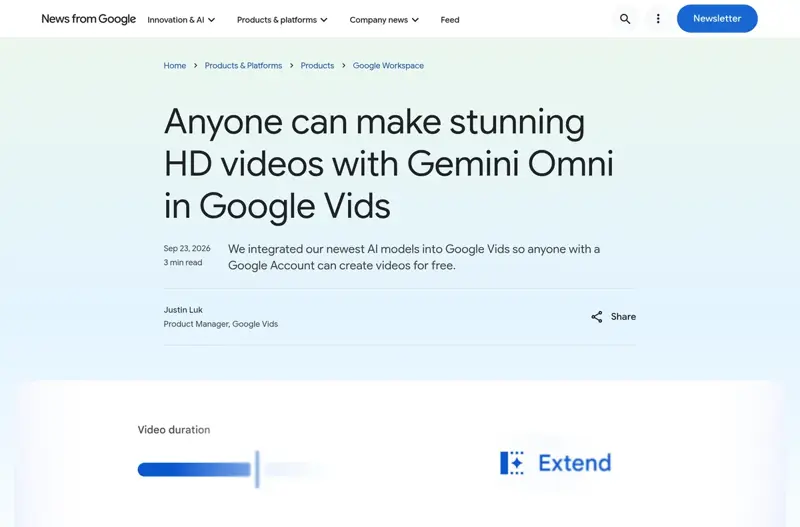Screen dimensions: 800x527
Task: Click the Share text button
Action: (623, 317)
